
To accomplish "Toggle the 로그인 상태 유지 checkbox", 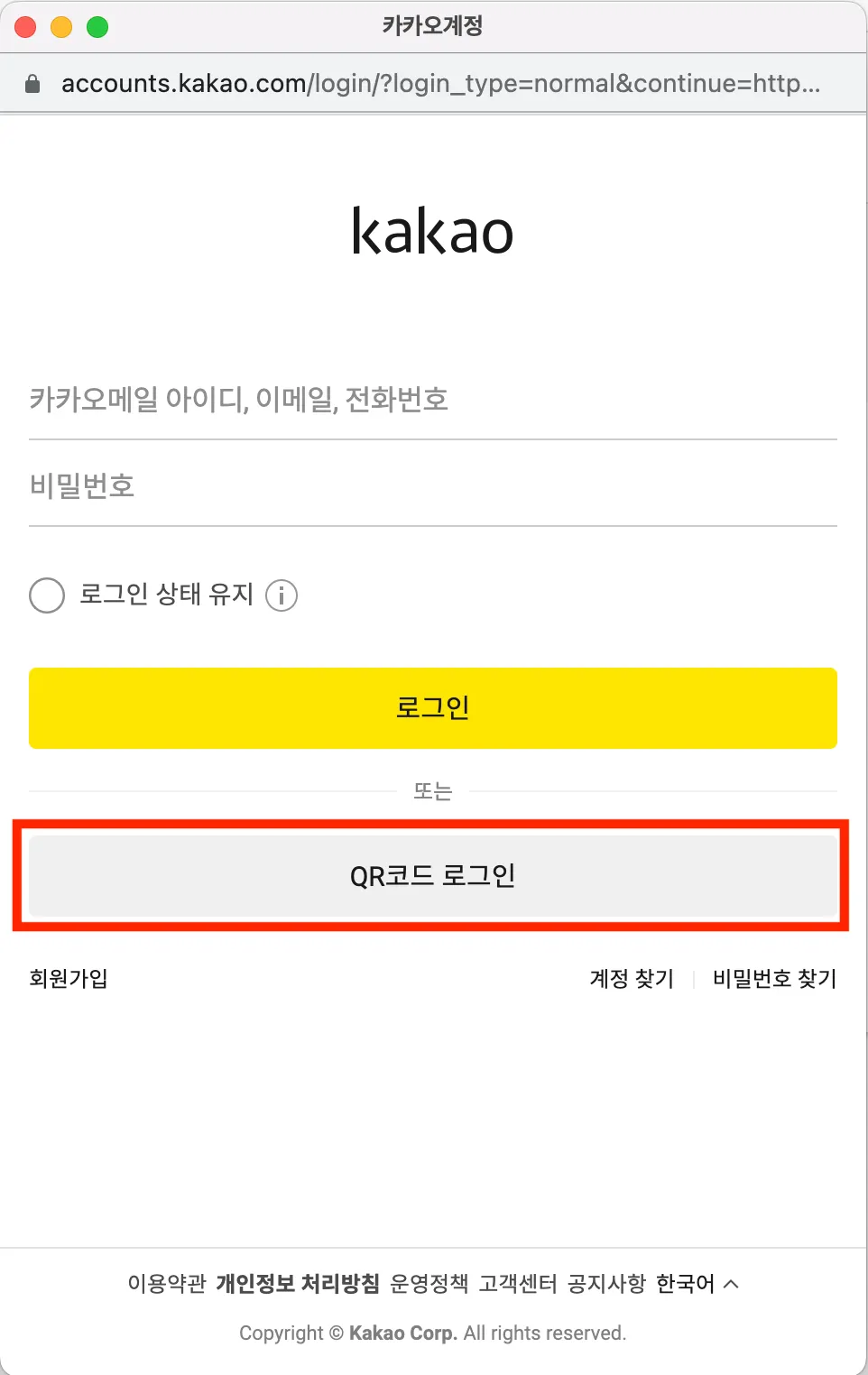I will click(47, 595).
